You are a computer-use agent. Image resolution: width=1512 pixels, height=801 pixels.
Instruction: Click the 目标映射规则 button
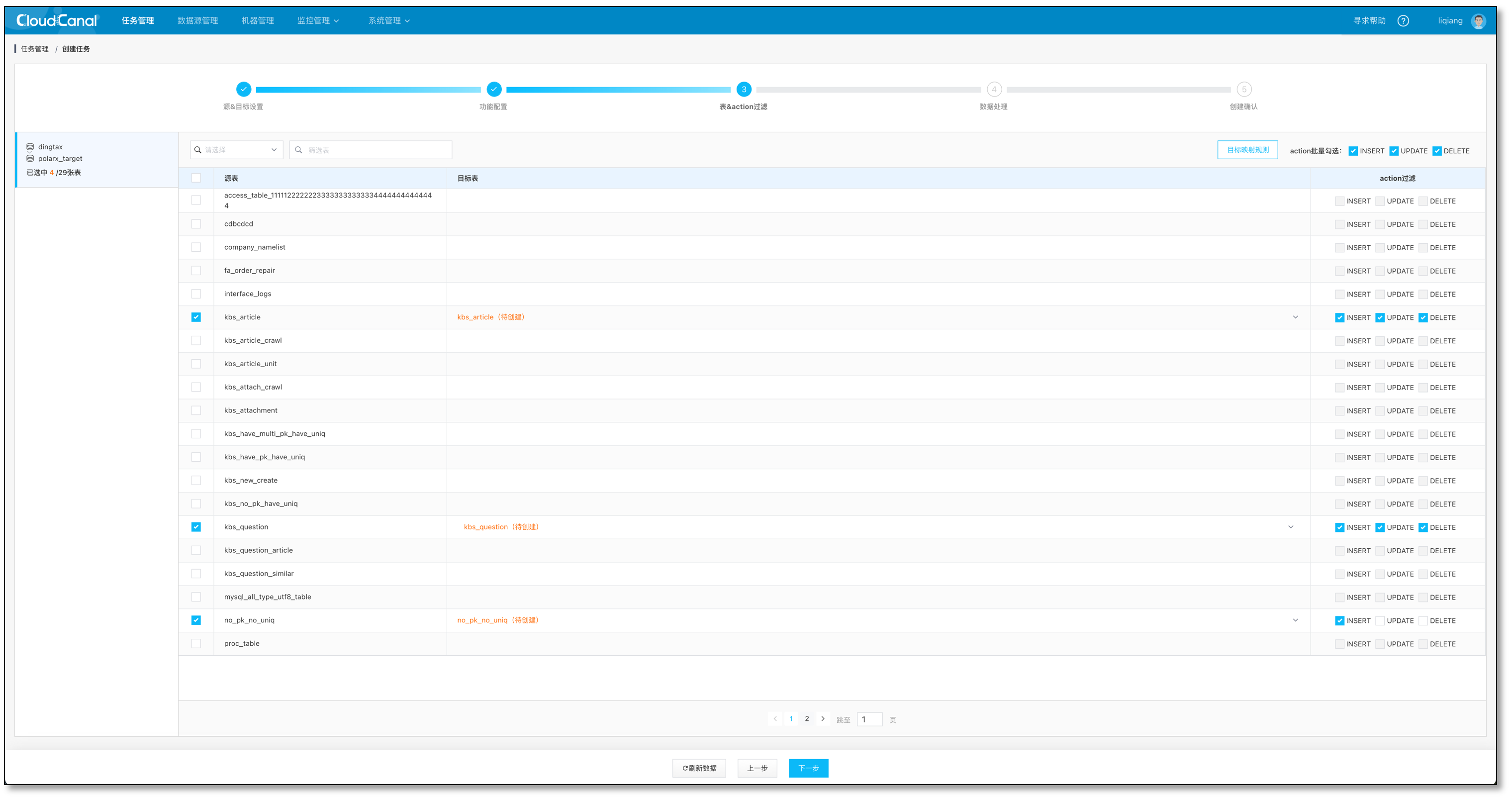point(1247,150)
